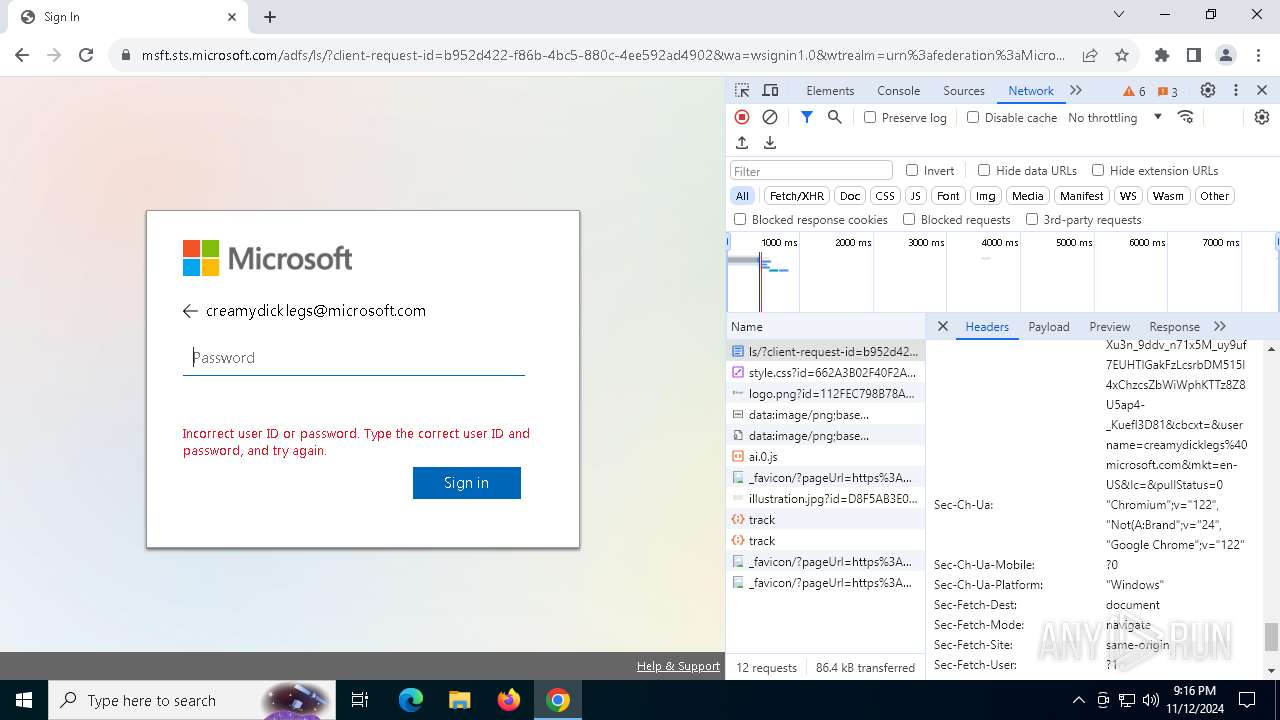Go back to the email entry arrow

(x=190, y=311)
